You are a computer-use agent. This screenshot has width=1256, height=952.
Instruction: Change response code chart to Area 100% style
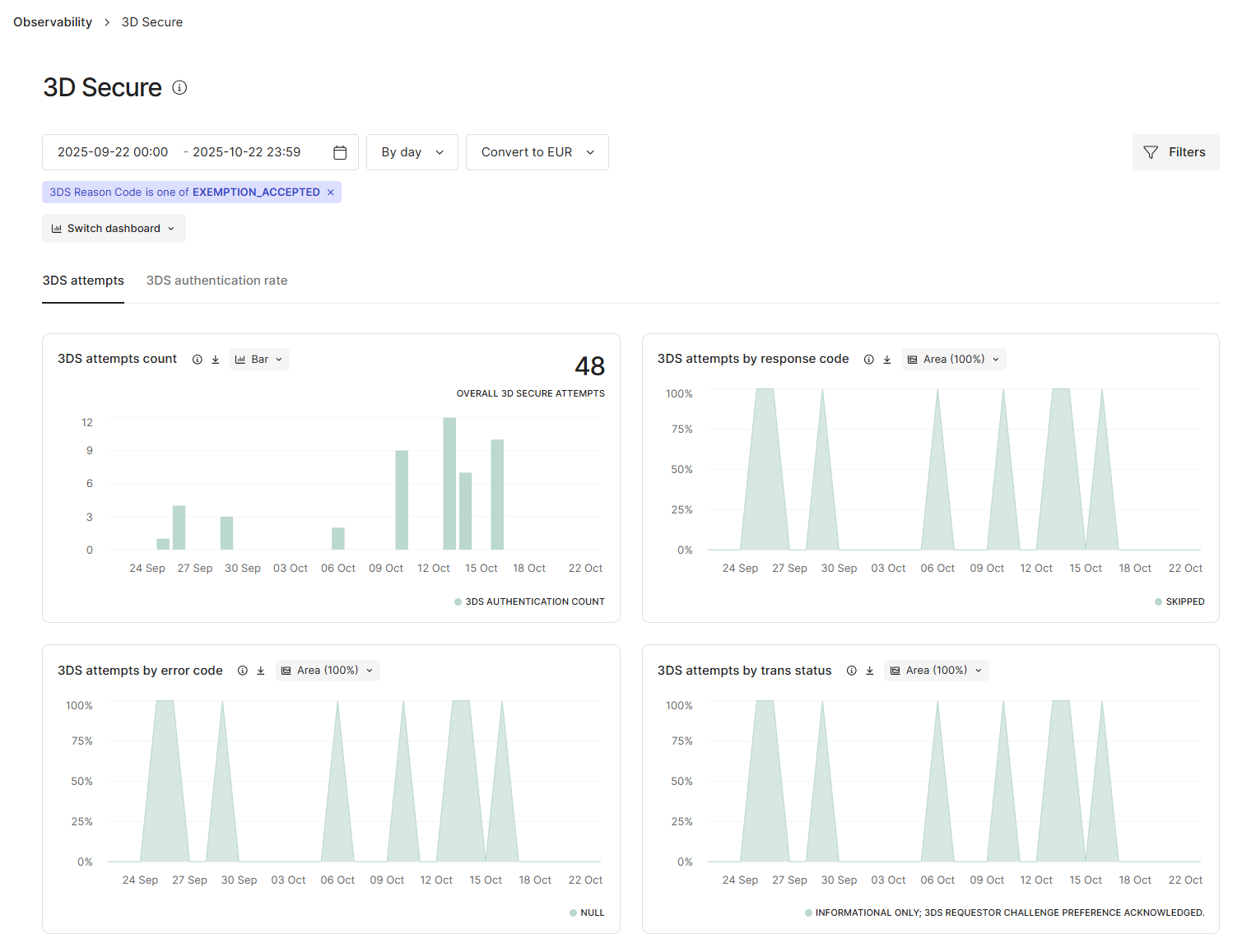tap(953, 359)
